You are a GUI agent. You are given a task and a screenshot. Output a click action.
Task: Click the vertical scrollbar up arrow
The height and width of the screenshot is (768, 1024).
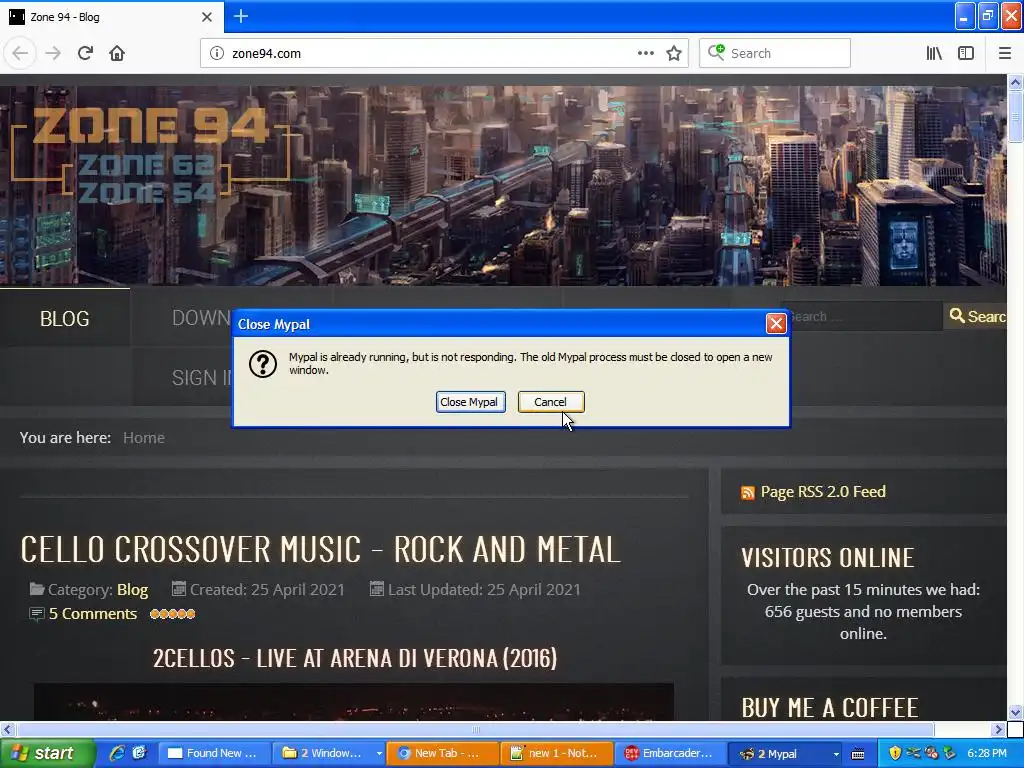(x=1015, y=82)
